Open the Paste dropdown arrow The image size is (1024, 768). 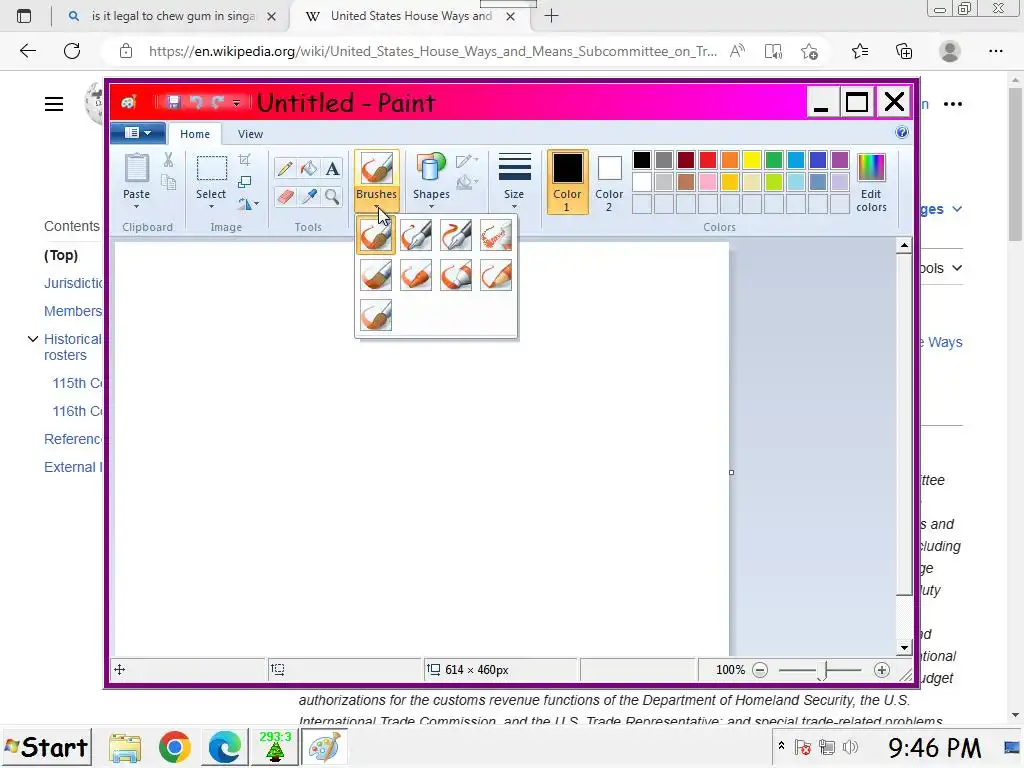(x=136, y=206)
